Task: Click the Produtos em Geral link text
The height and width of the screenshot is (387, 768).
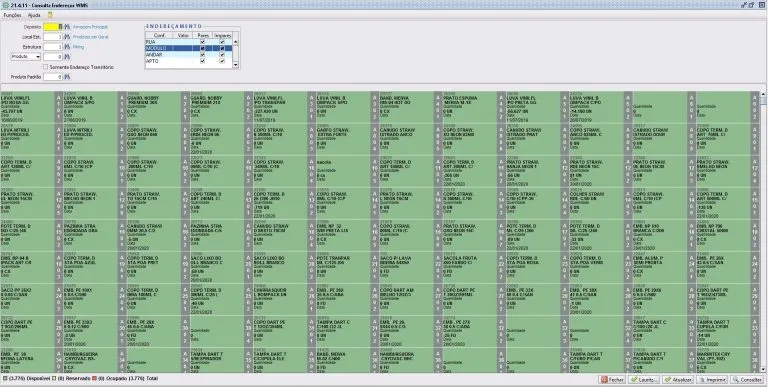Action: (91, 37)
